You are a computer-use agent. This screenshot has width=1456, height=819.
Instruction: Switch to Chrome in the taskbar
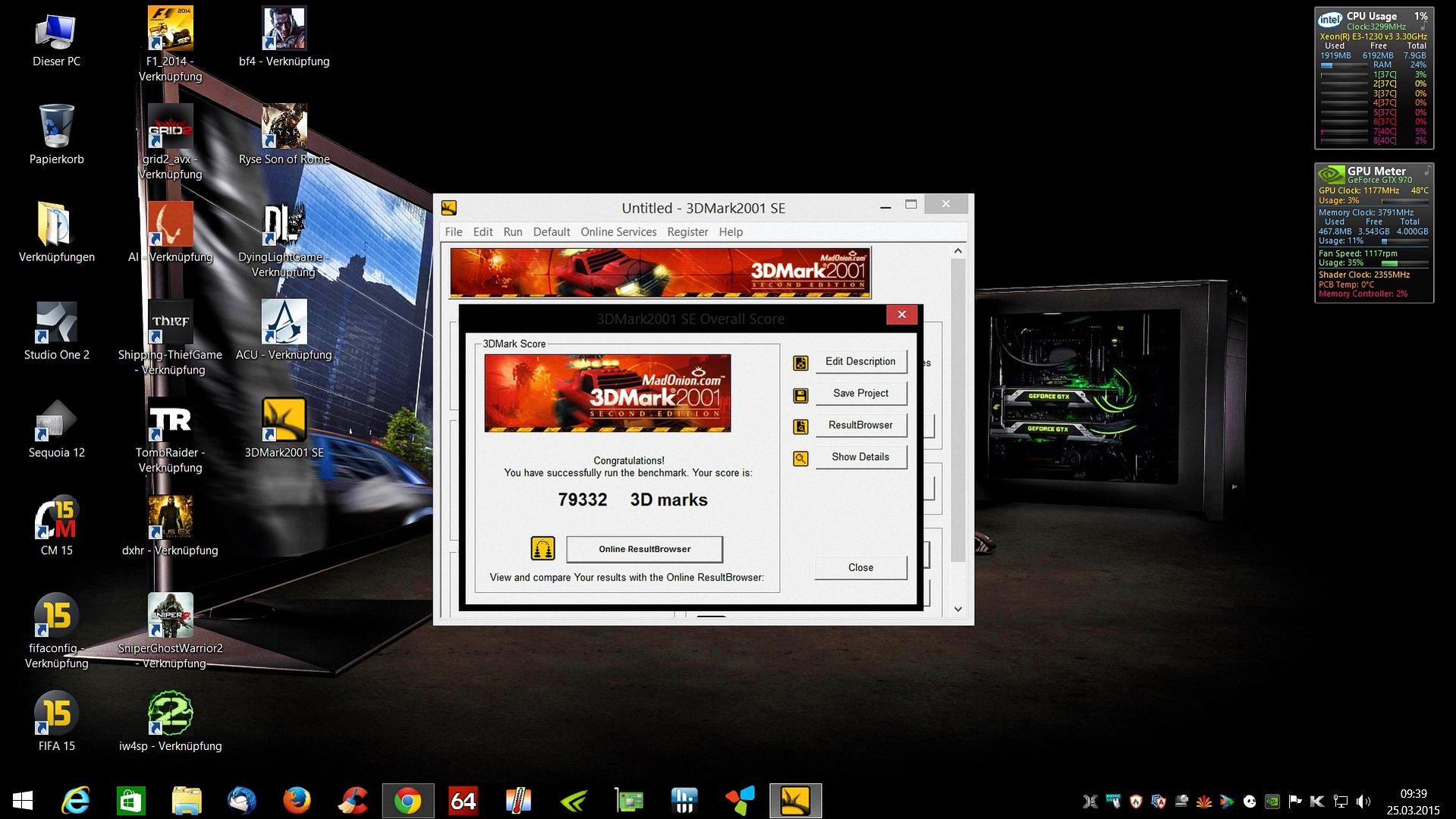pyautogui.click(x=408, y=801)
